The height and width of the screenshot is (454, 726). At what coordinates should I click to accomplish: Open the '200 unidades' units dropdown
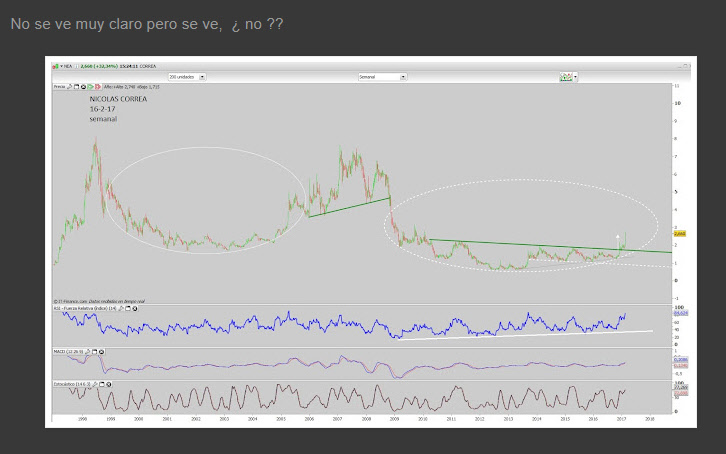(187, 77)
